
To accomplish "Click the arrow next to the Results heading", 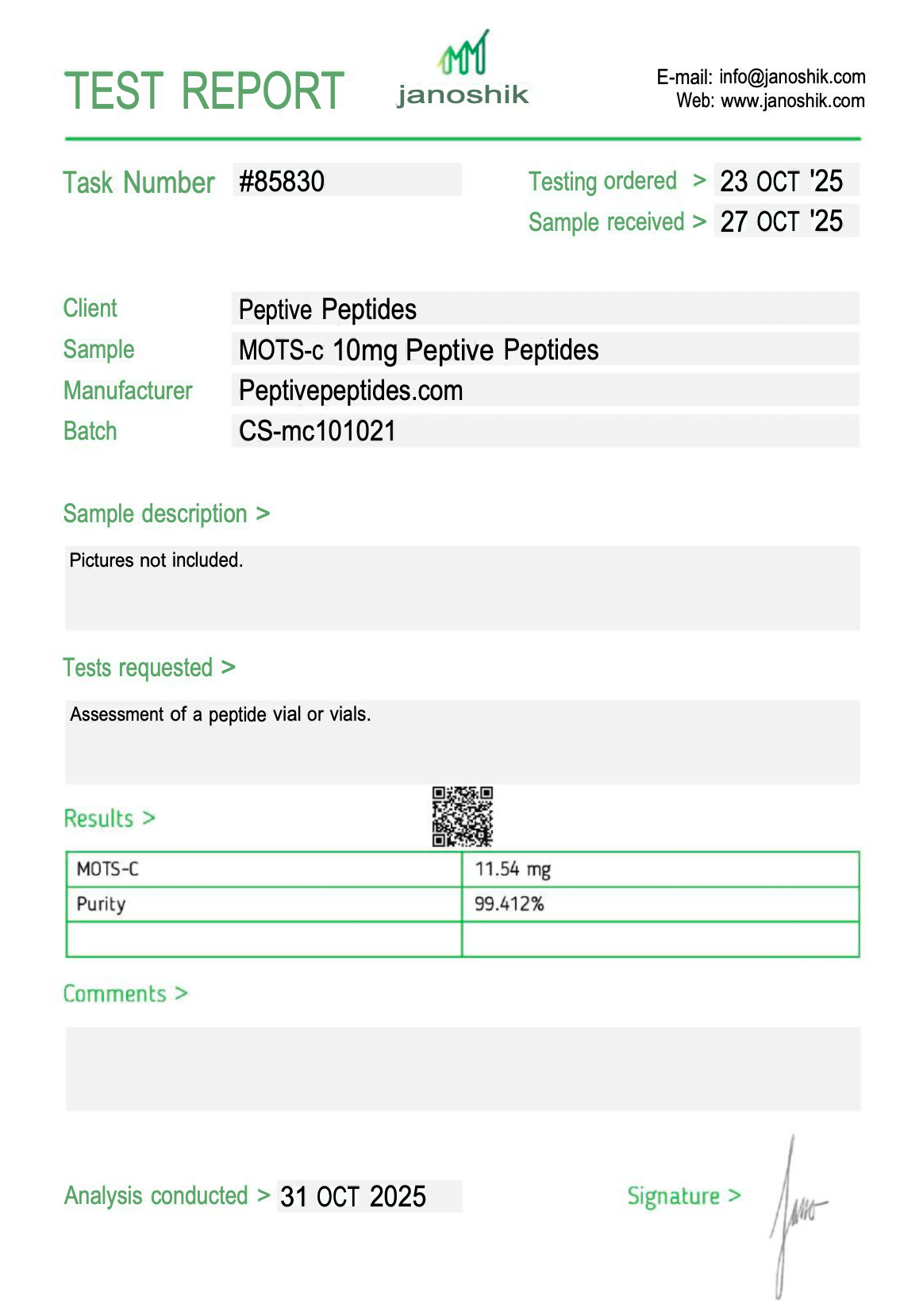I will pos(148,818).
